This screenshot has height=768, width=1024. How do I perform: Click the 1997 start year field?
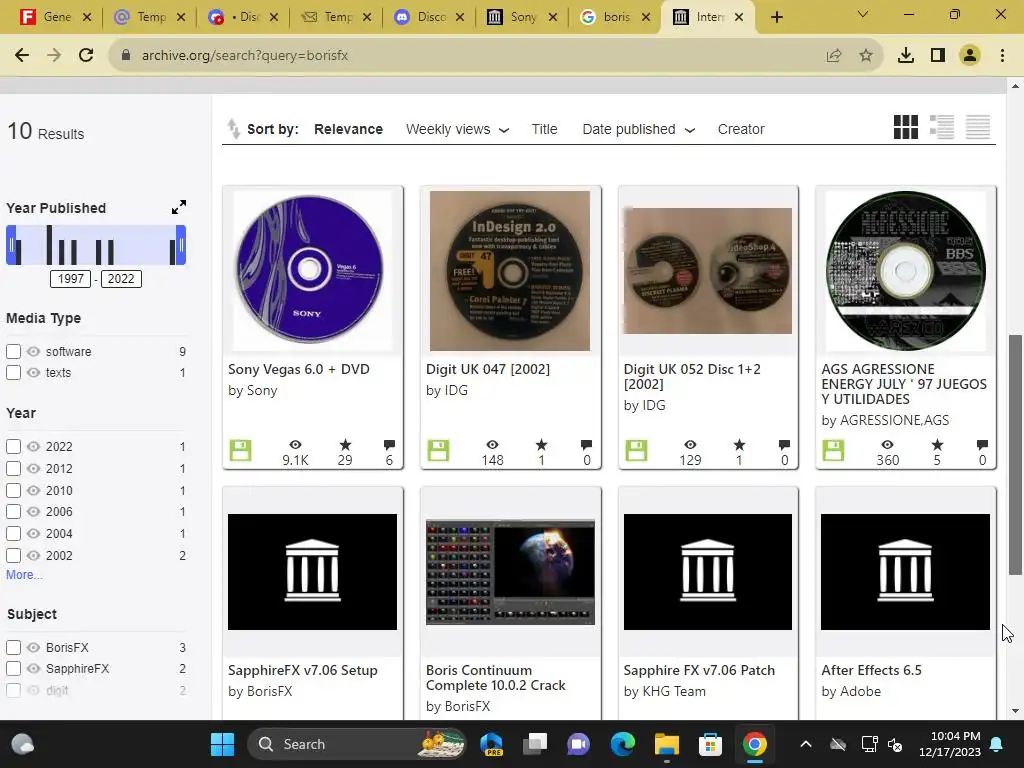click(x=71, y=279)
